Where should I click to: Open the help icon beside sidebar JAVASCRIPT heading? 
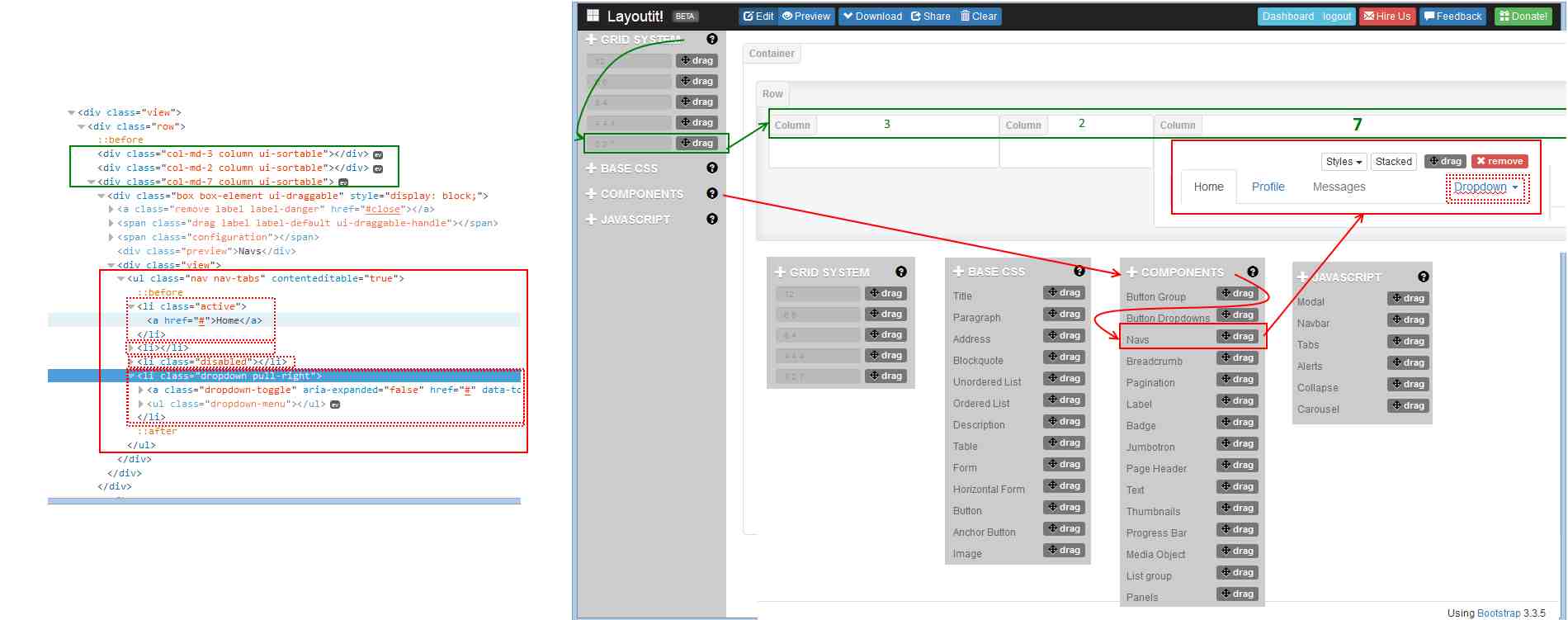712,219
